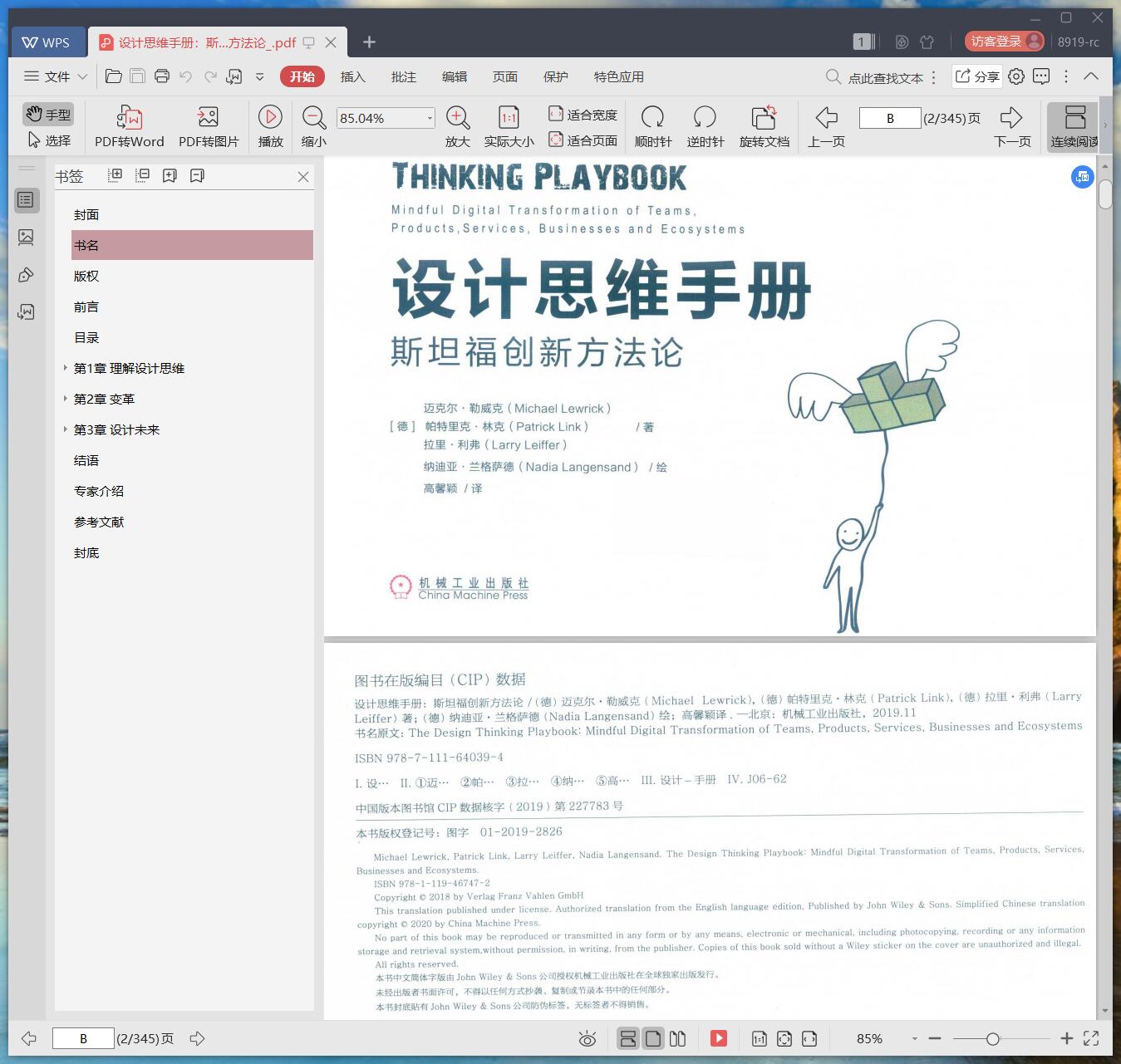Open the feedback chat bubble icon
Screen dimensions: 1121x1064
(x=1041, y=76)
